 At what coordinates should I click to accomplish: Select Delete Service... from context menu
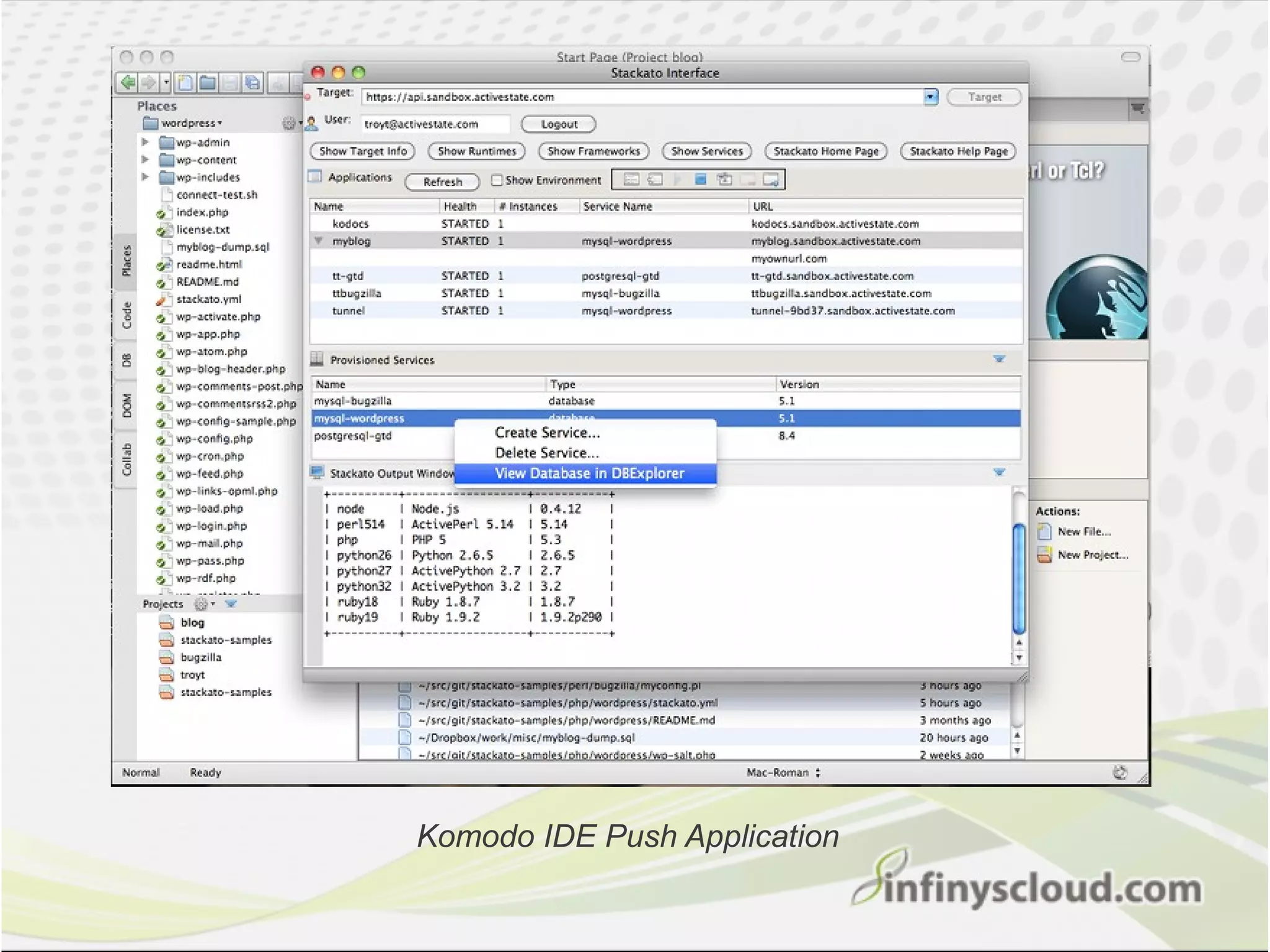click(546, 453)
